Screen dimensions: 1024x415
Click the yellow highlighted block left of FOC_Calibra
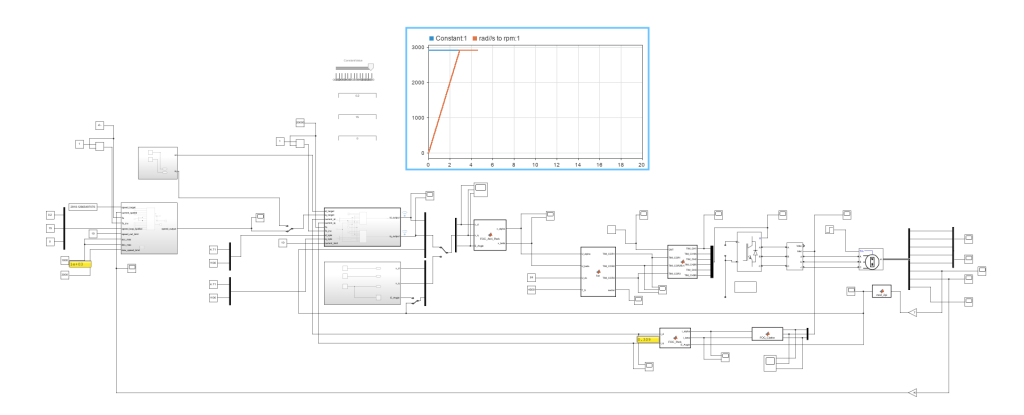click(x=646, y=340)
